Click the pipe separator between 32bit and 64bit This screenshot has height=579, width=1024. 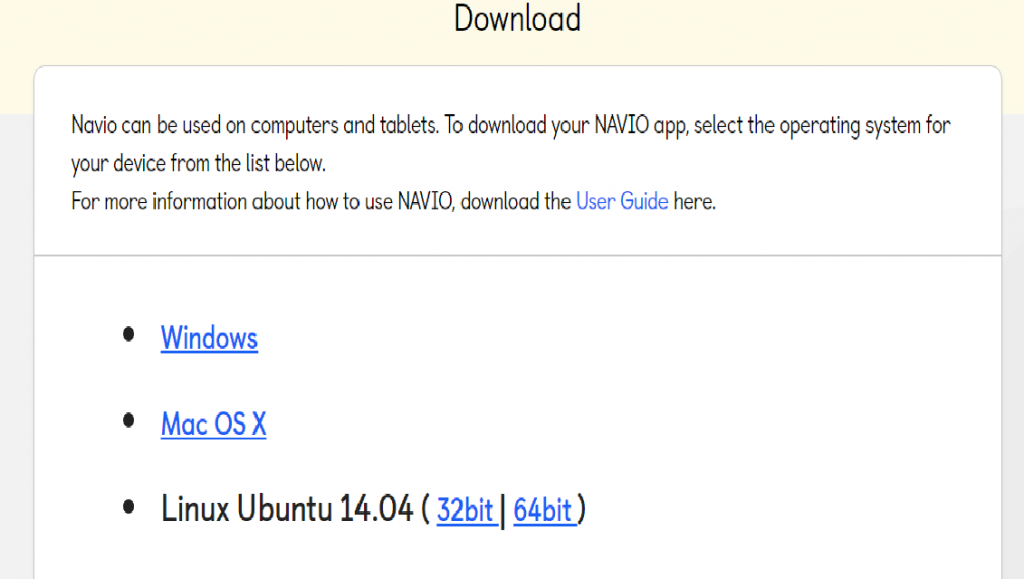(504, 511)
